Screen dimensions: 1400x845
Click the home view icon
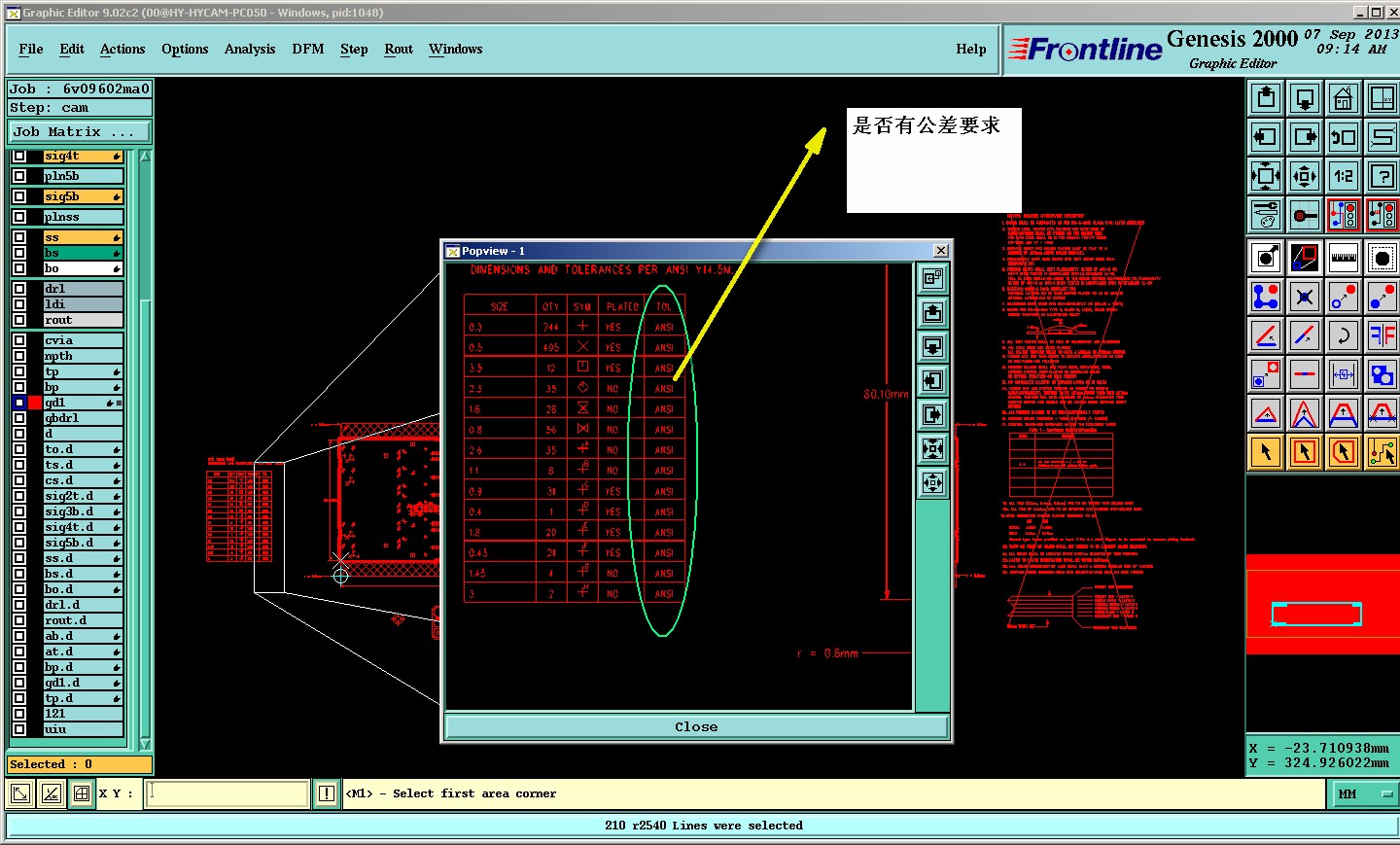point(1344,98)
